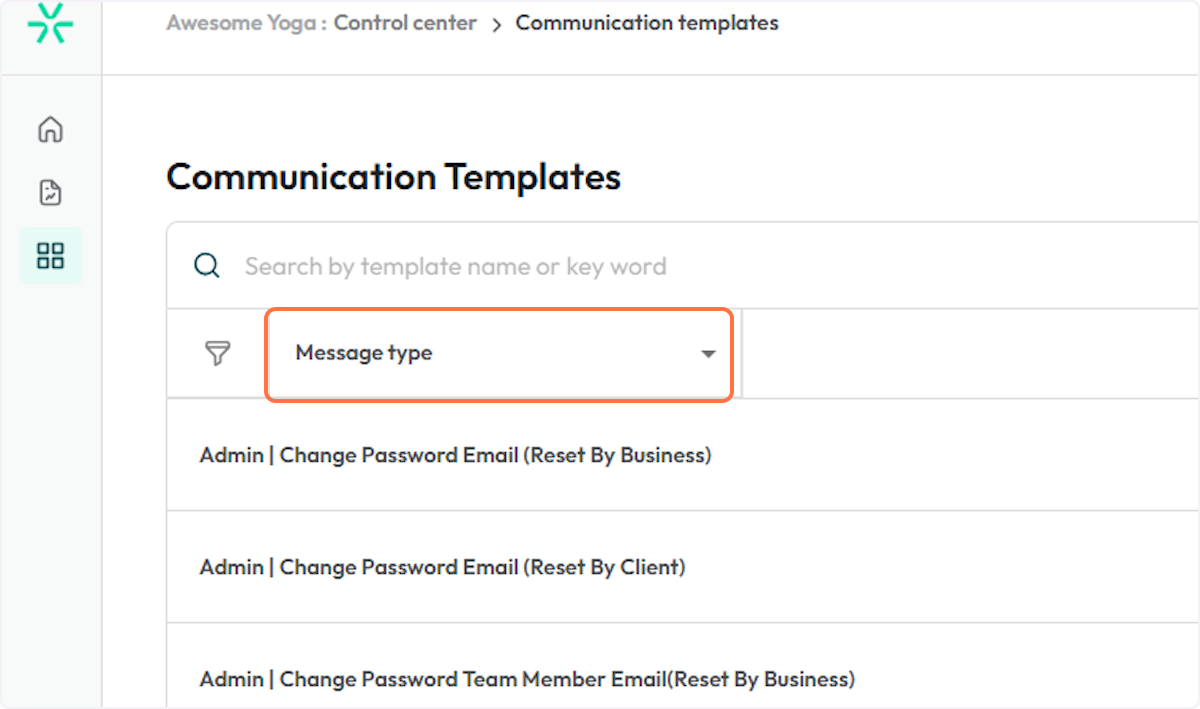Open Change Password Team Member Email template
Screen dimensions: 1200x709
[x=527, y=679]
